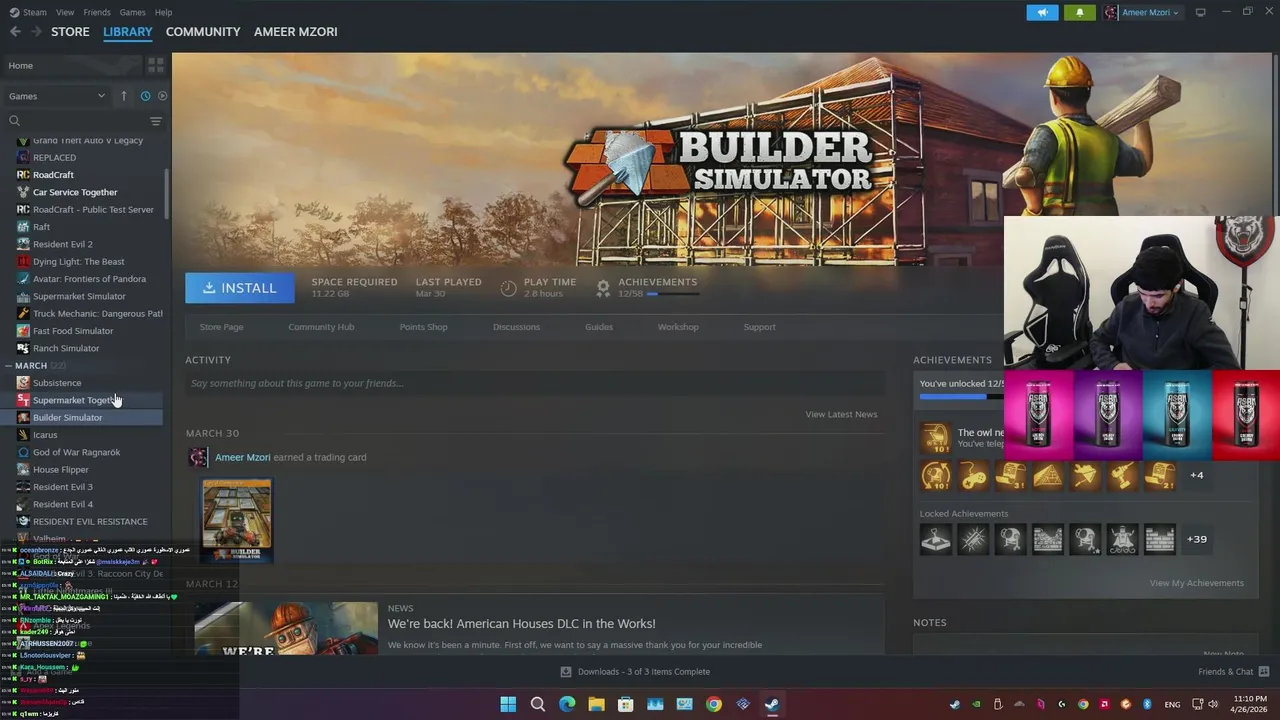Open the grid collections view icon
Viewport: 1280px width, 720px height.
click(155, 65)
